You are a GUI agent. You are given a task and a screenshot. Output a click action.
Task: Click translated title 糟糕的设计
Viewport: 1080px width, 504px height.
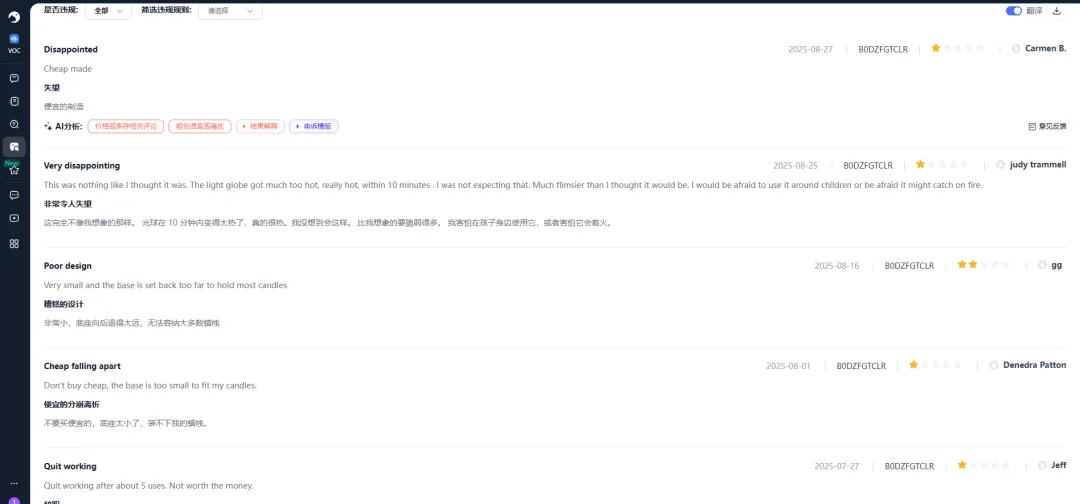(63, 304)
